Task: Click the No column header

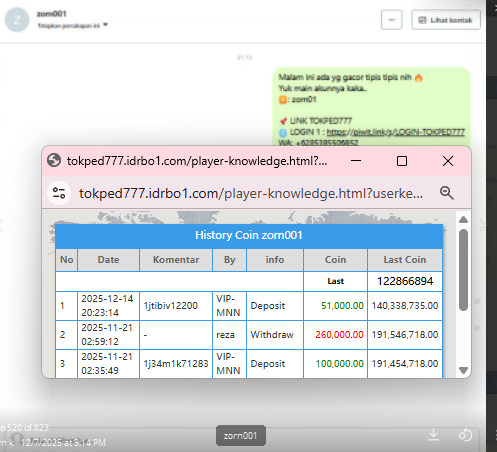Action: (x=66, y=260)
